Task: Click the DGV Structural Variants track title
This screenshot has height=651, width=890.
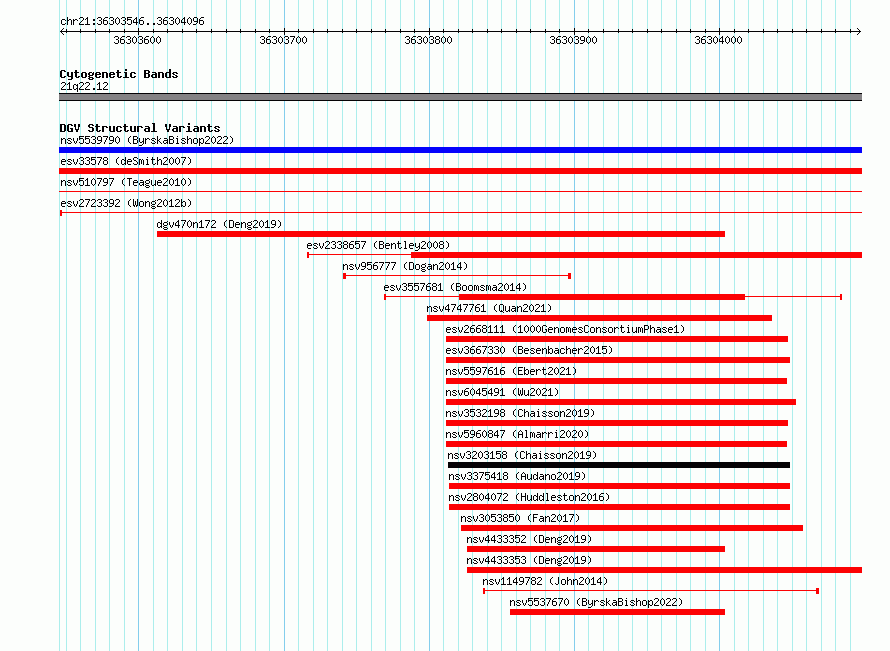Action: point(140,128)
